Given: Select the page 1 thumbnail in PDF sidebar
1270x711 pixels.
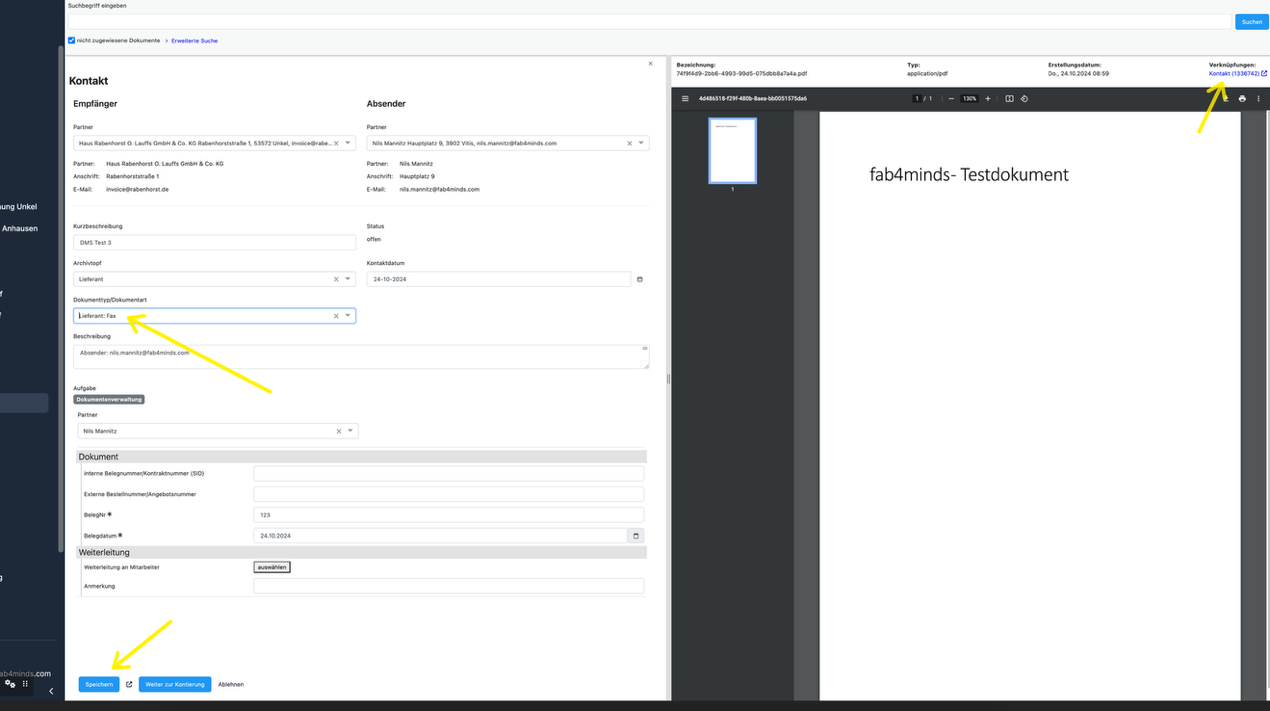Looking at the screenshot, I should [732, 151].
